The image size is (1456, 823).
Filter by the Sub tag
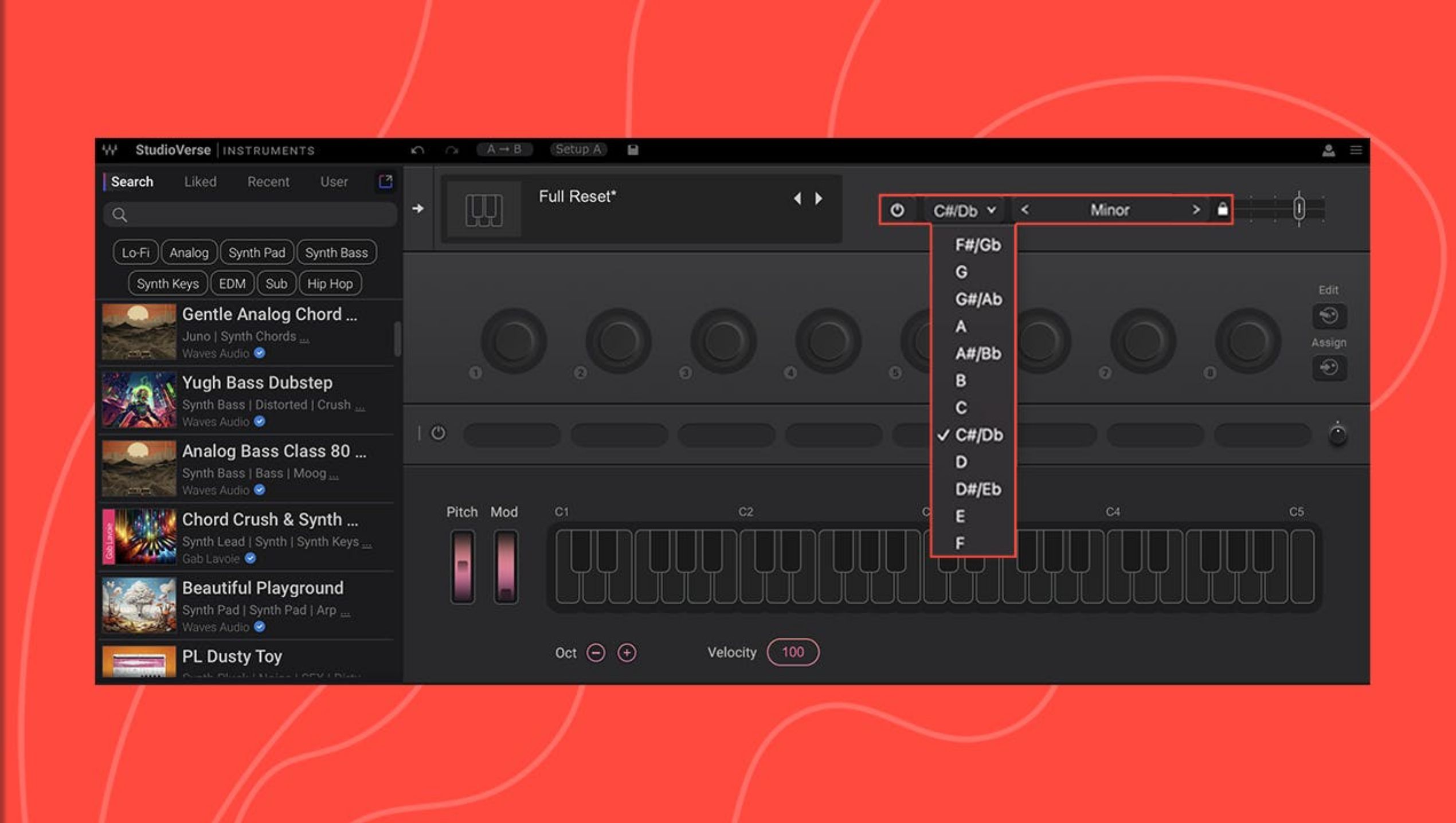[276, 284]
